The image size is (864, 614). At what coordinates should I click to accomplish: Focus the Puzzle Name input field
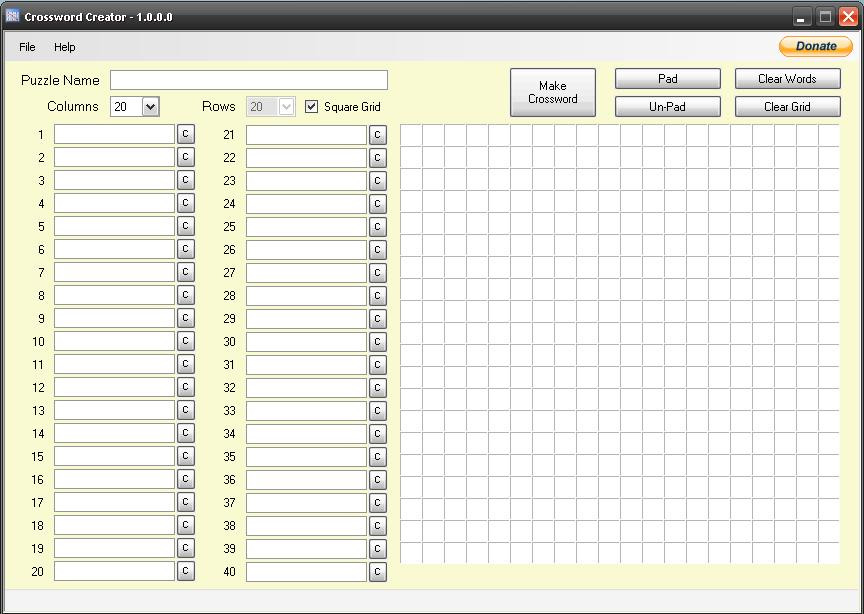click(249, 80)
